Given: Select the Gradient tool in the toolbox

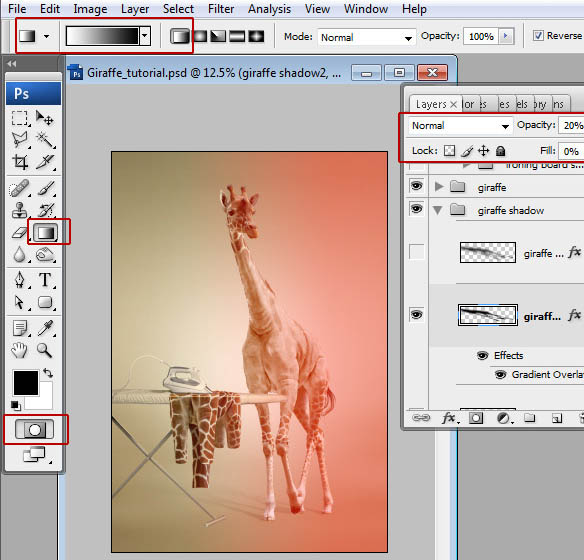Looking at the screenshot, I should tap(45, 232).
